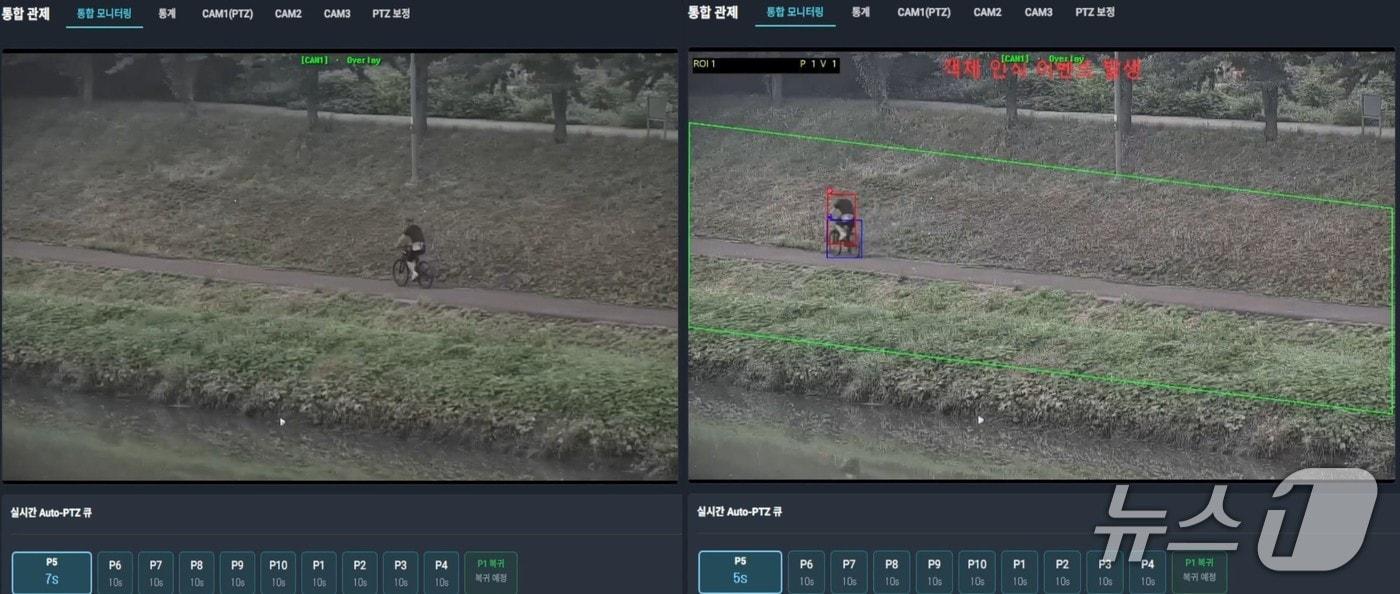Select P8 preset in left window queue

196,572
